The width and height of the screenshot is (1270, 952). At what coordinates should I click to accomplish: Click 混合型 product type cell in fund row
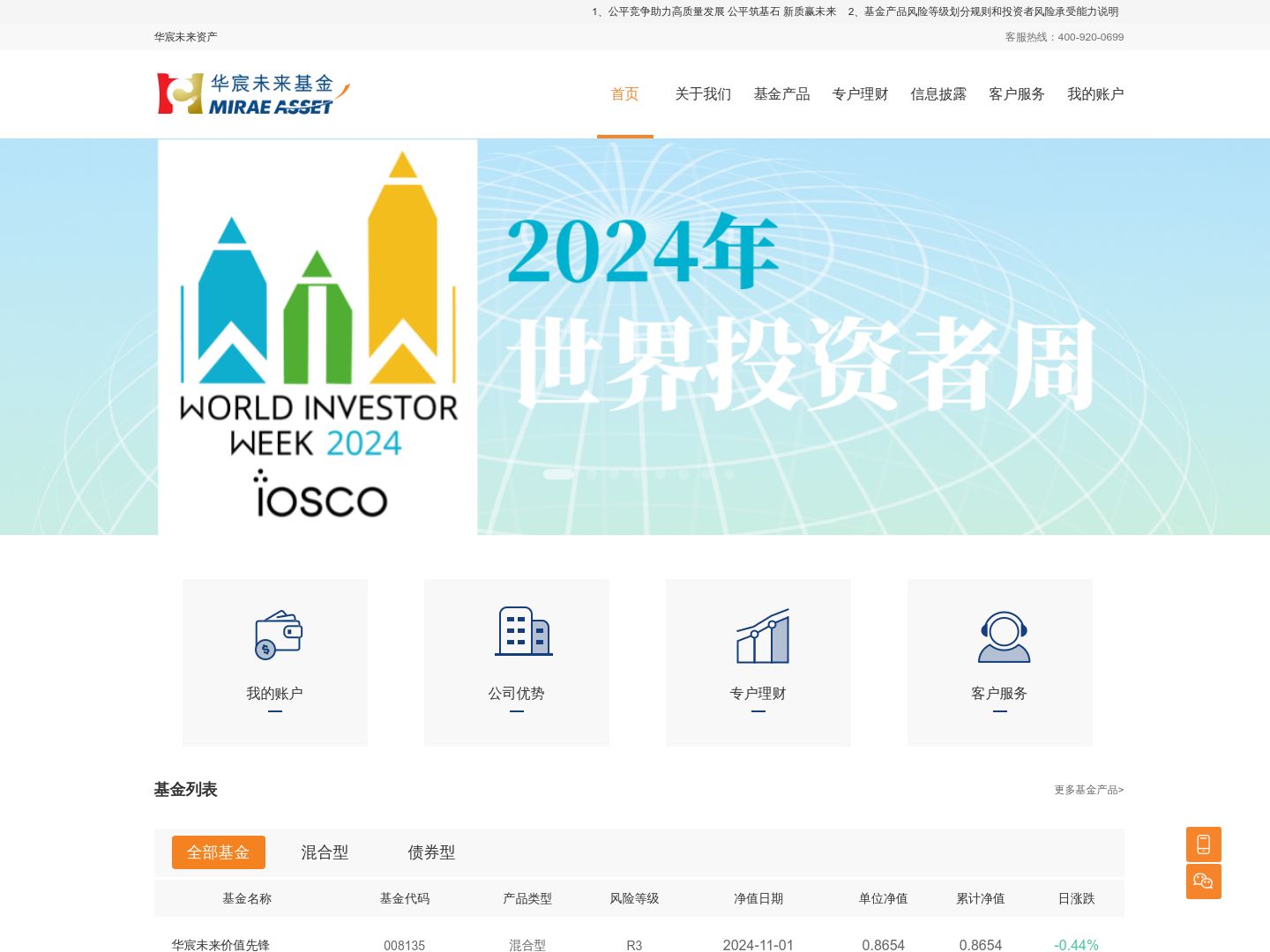pos(527,945)
